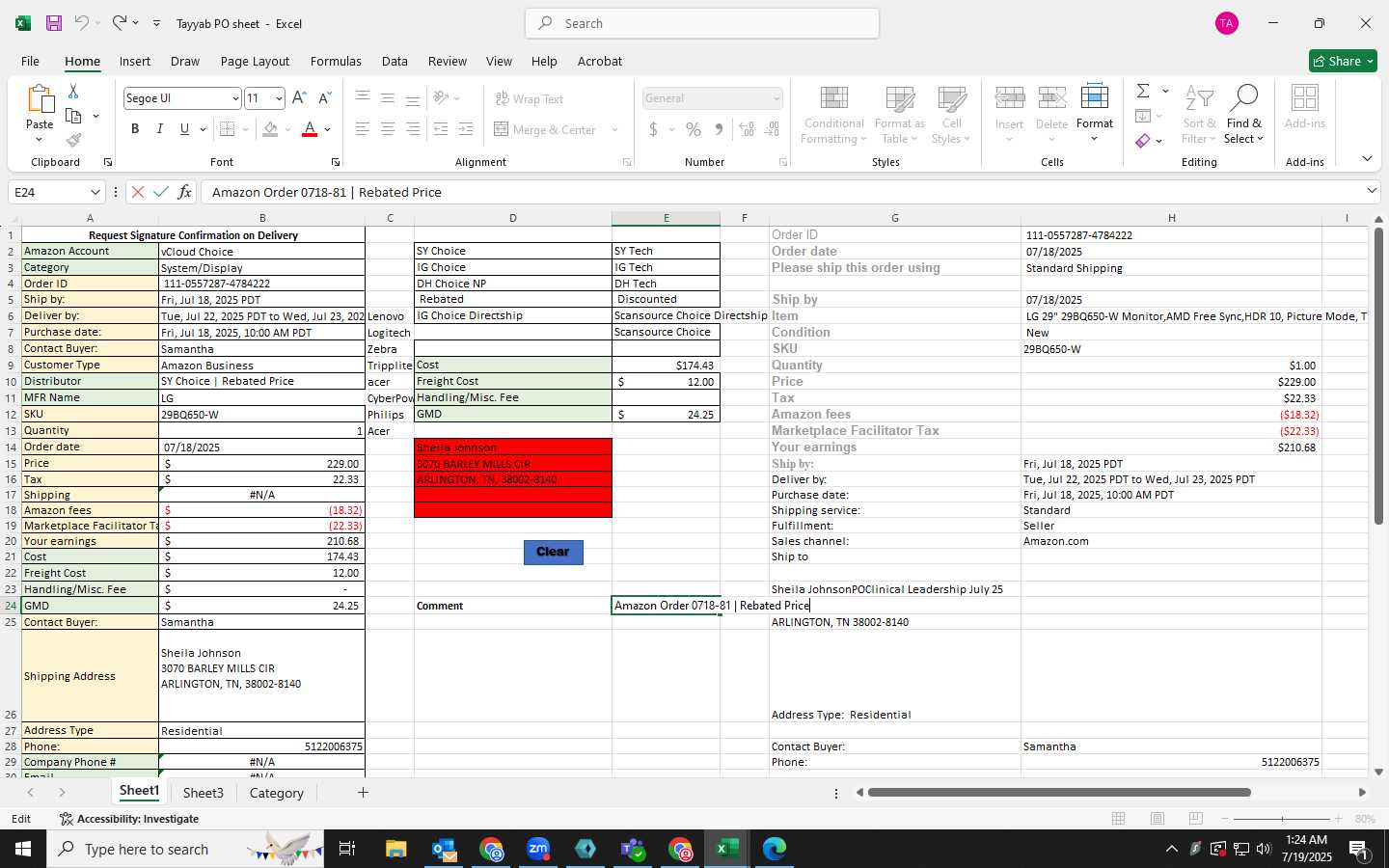This screenshot has width=1389, height=868.
Task: Add a new sheet with plus button
Action: [x=363, y=793]
